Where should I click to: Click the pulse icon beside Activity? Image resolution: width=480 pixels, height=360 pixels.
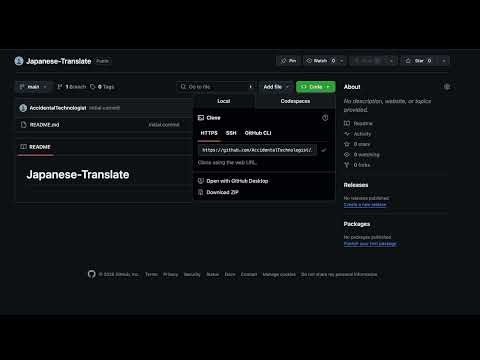(x=347, y=134)
